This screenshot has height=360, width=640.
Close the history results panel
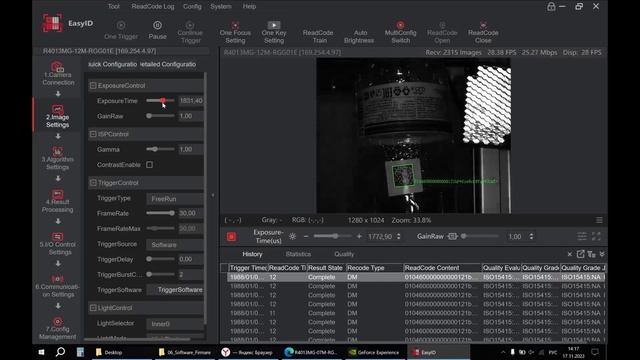[570, 254]
